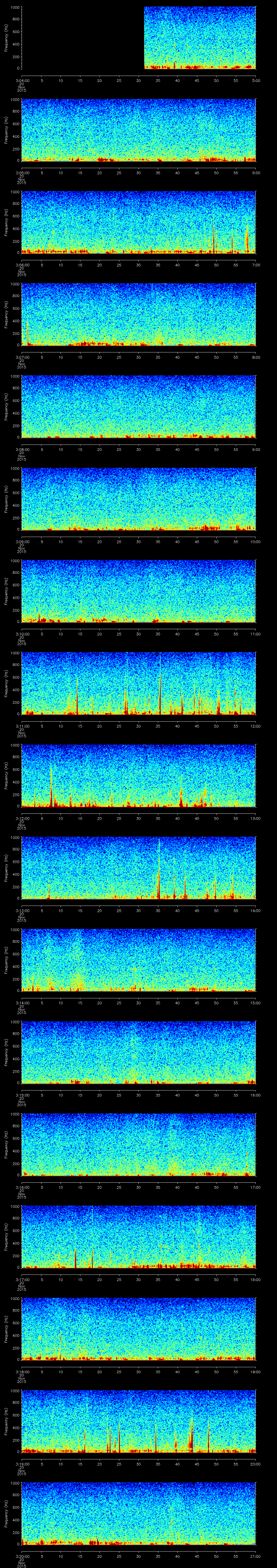
Task: Select the 3:06:00 time axis label
Action: pyautogui.click(x=22, y=265)
